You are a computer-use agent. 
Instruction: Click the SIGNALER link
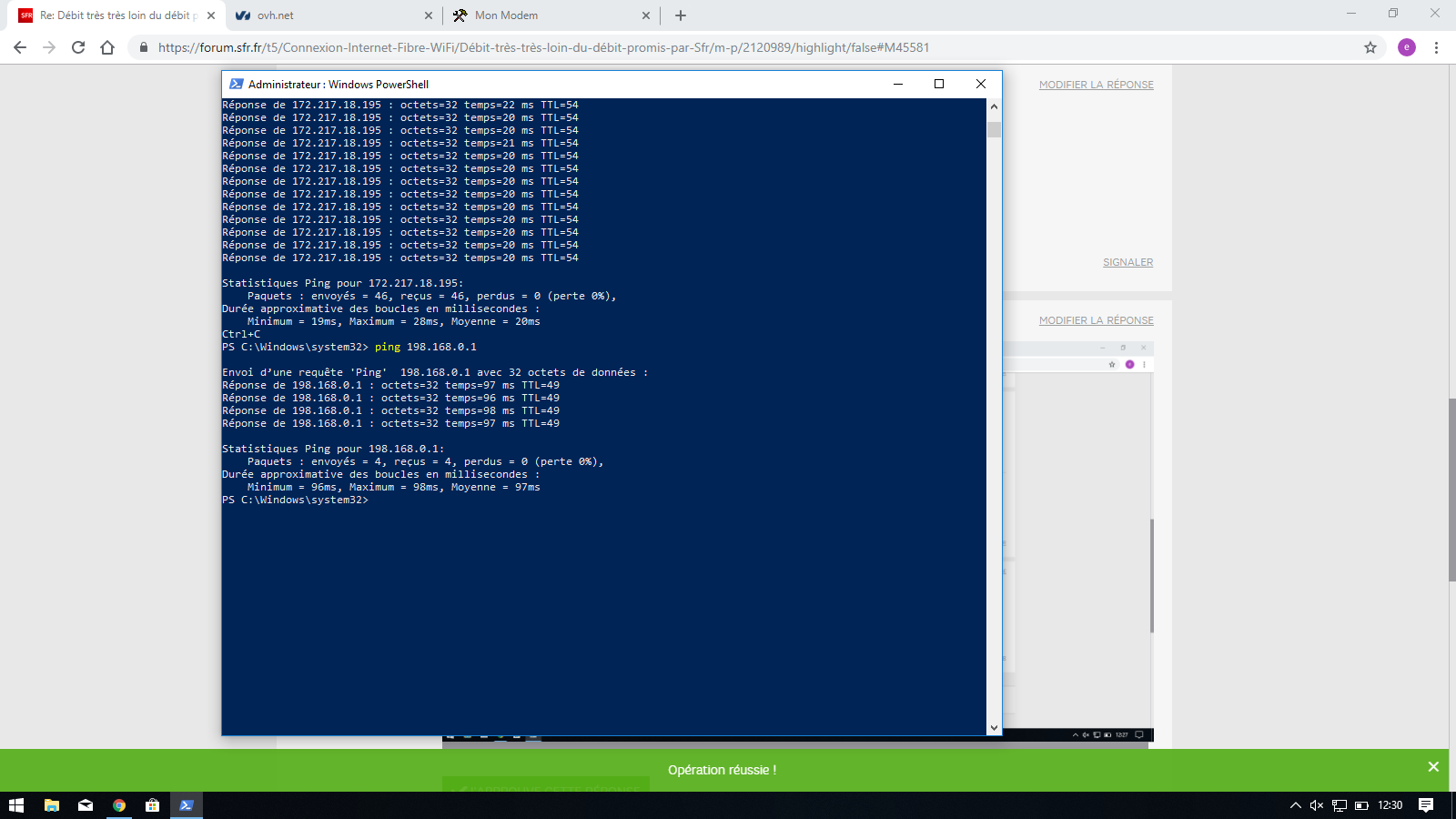point(1127,262)
